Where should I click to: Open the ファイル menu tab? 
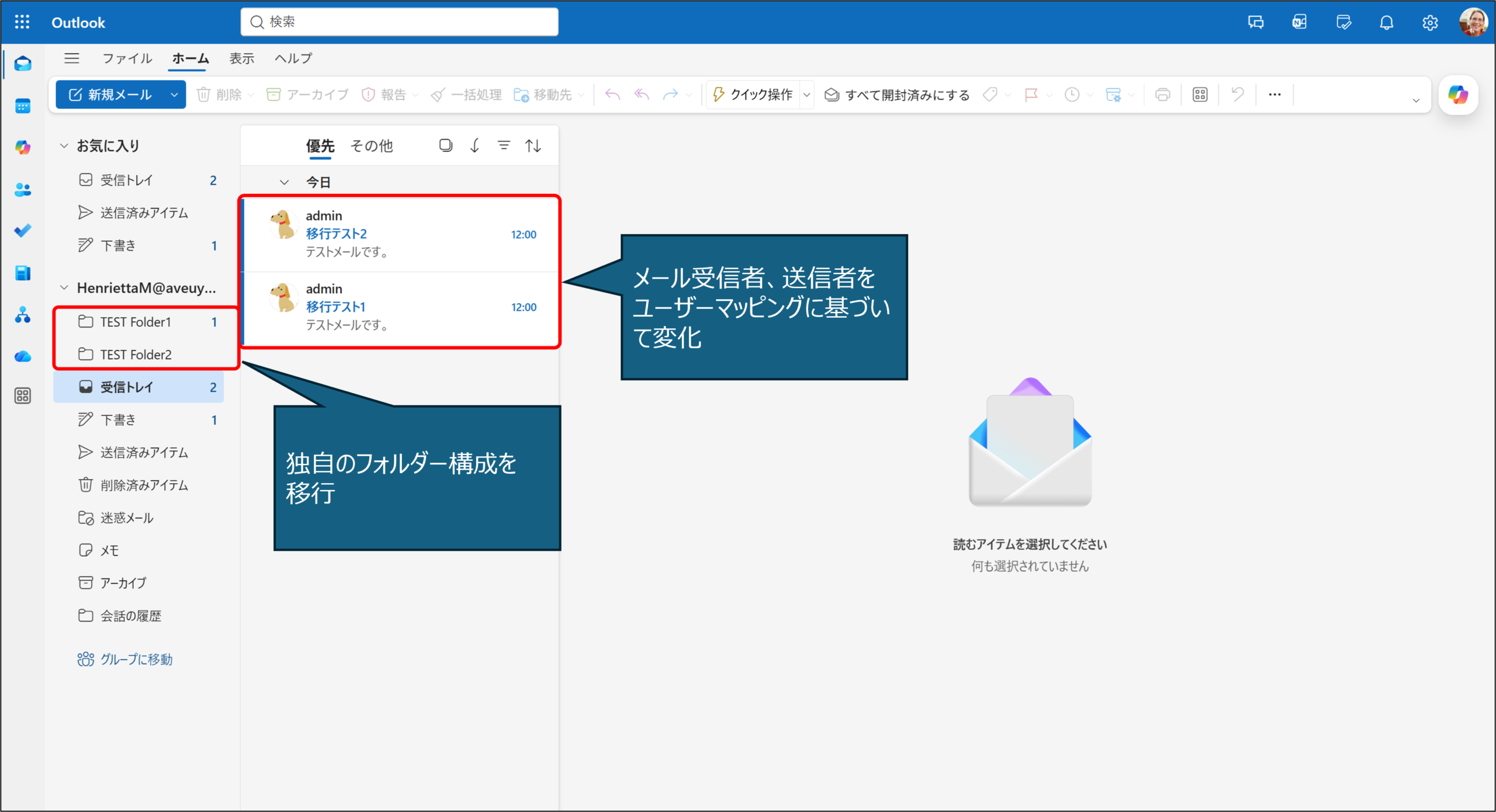tap(127, 58)
